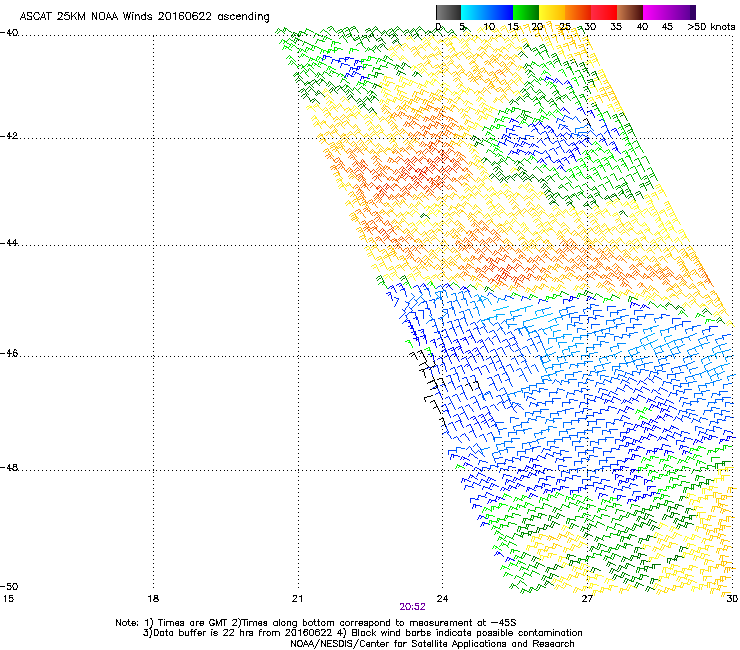Click the 15 longitude axis label
740x650 pixels.
(8, 599)
